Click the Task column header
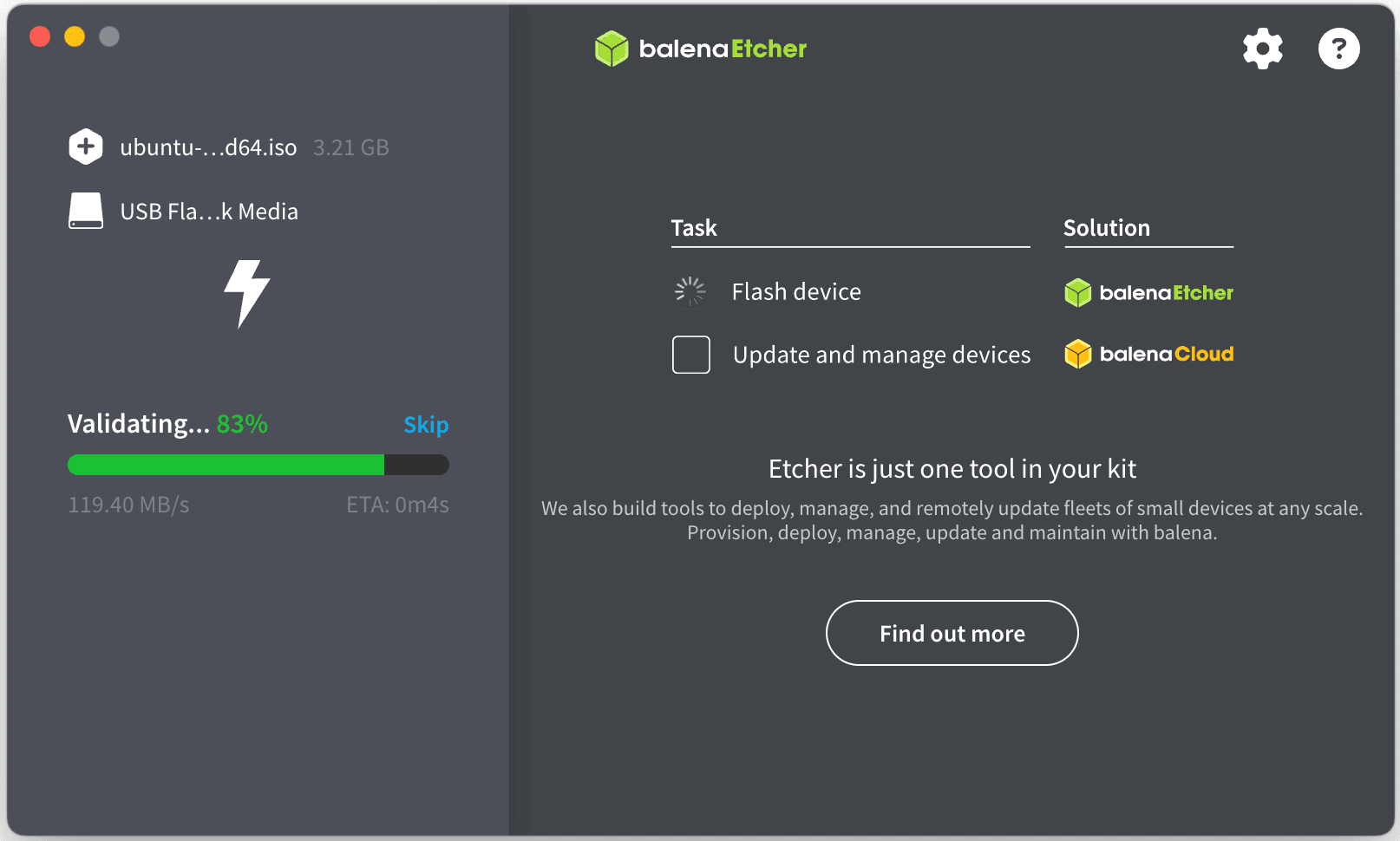The width and height of the screenshot is (1400, 841). [694, 228]
